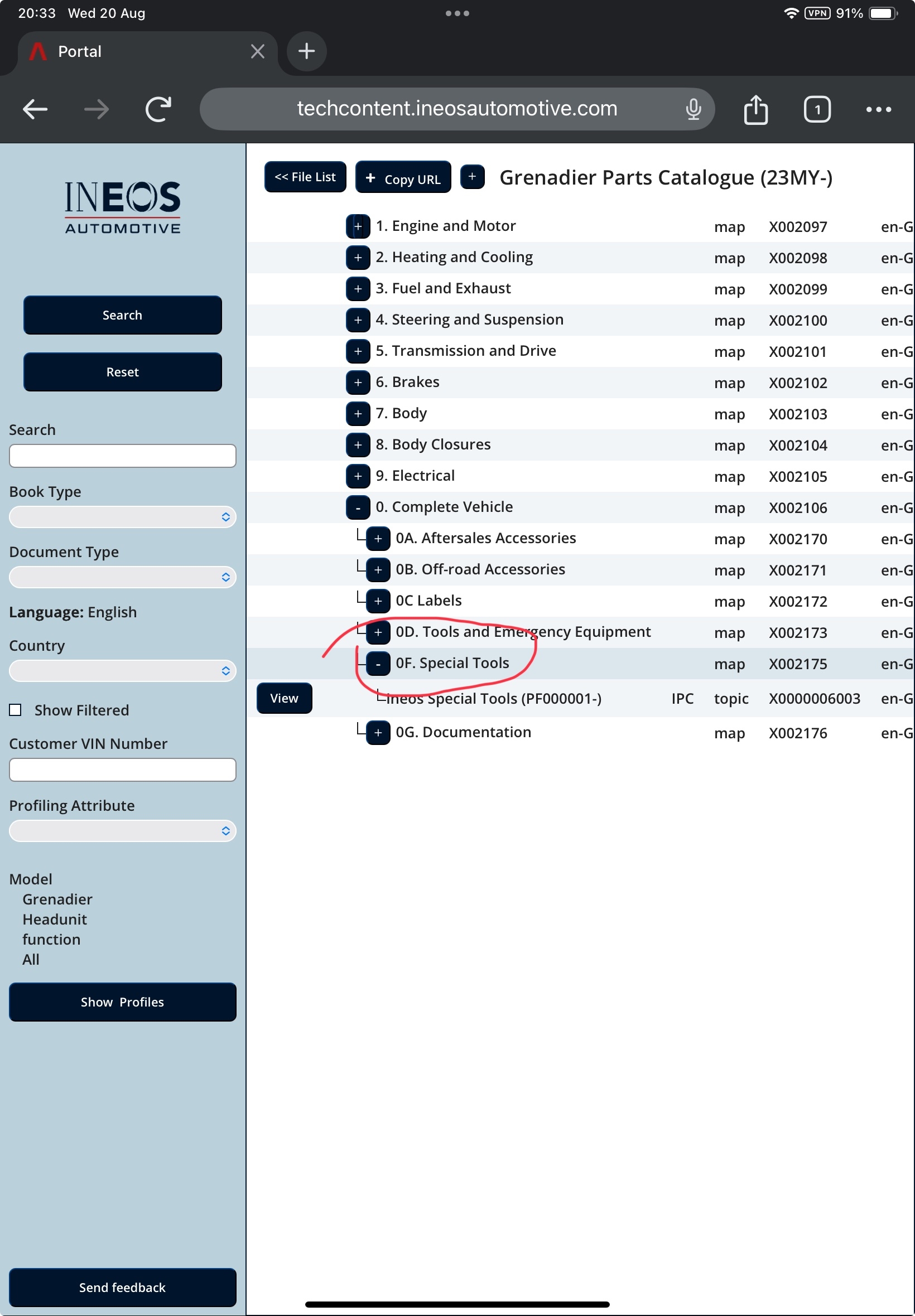This screenshot has width=915, height=1316.
Task: Click the IPC label in Special Tools row
Action: 682,698
